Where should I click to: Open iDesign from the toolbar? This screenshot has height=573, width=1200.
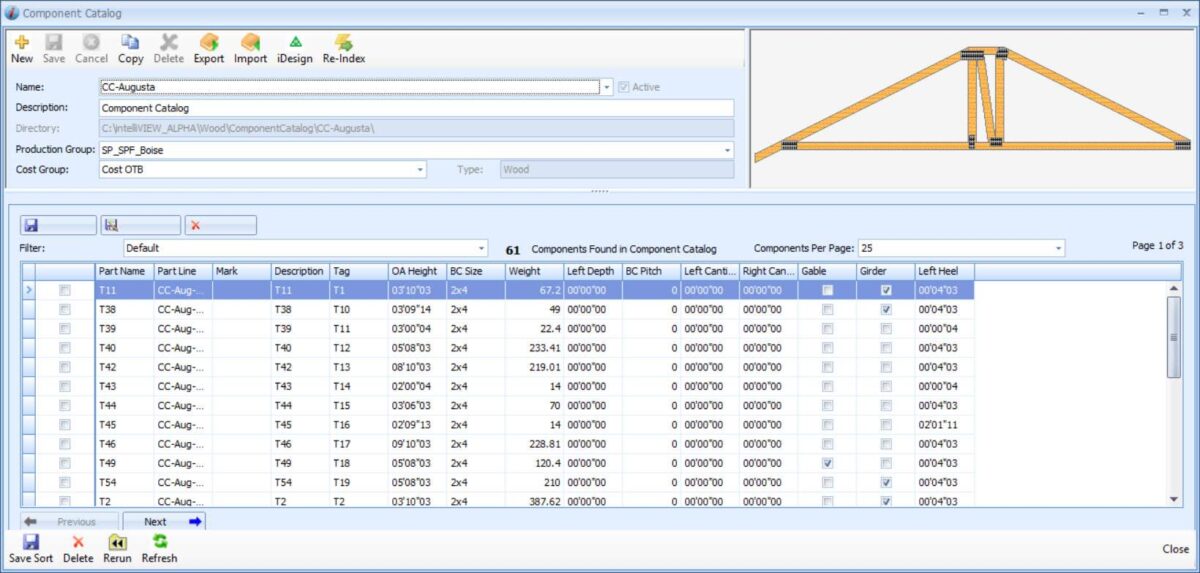coord(295,47)
